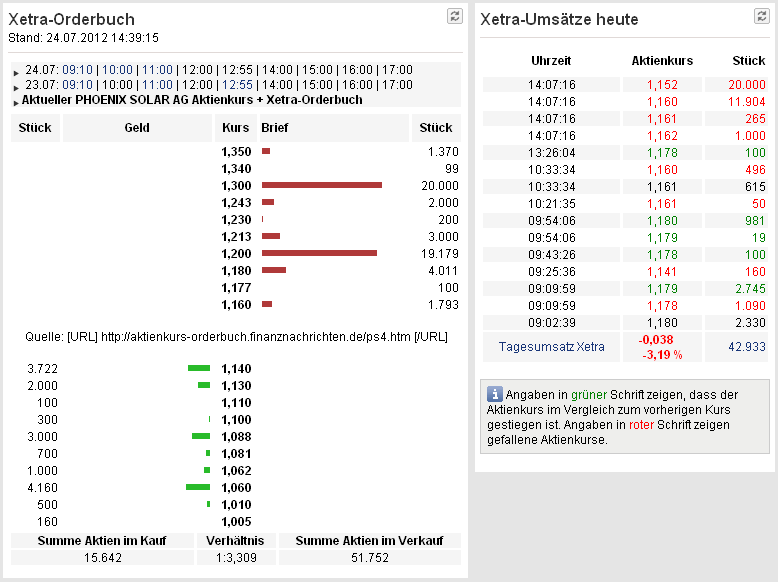Click the red bar at ask price 1,180
The height and width of the screenshot is (582, 778).
274,270
